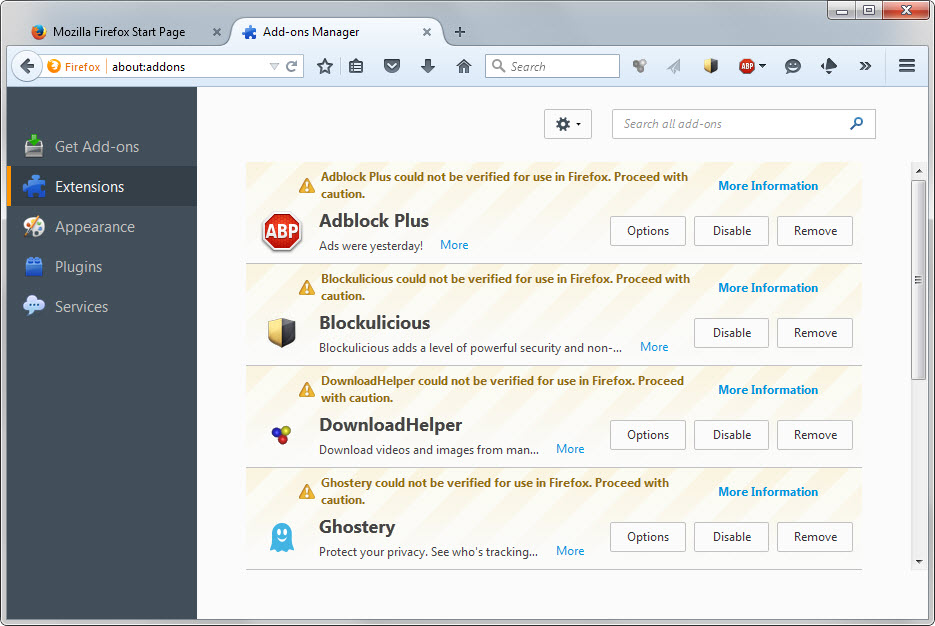Image resolution: width=935 pixels, height=626 pixels.
Task: Open More Information for DownloadHelper warning
Action: (768, 390)
